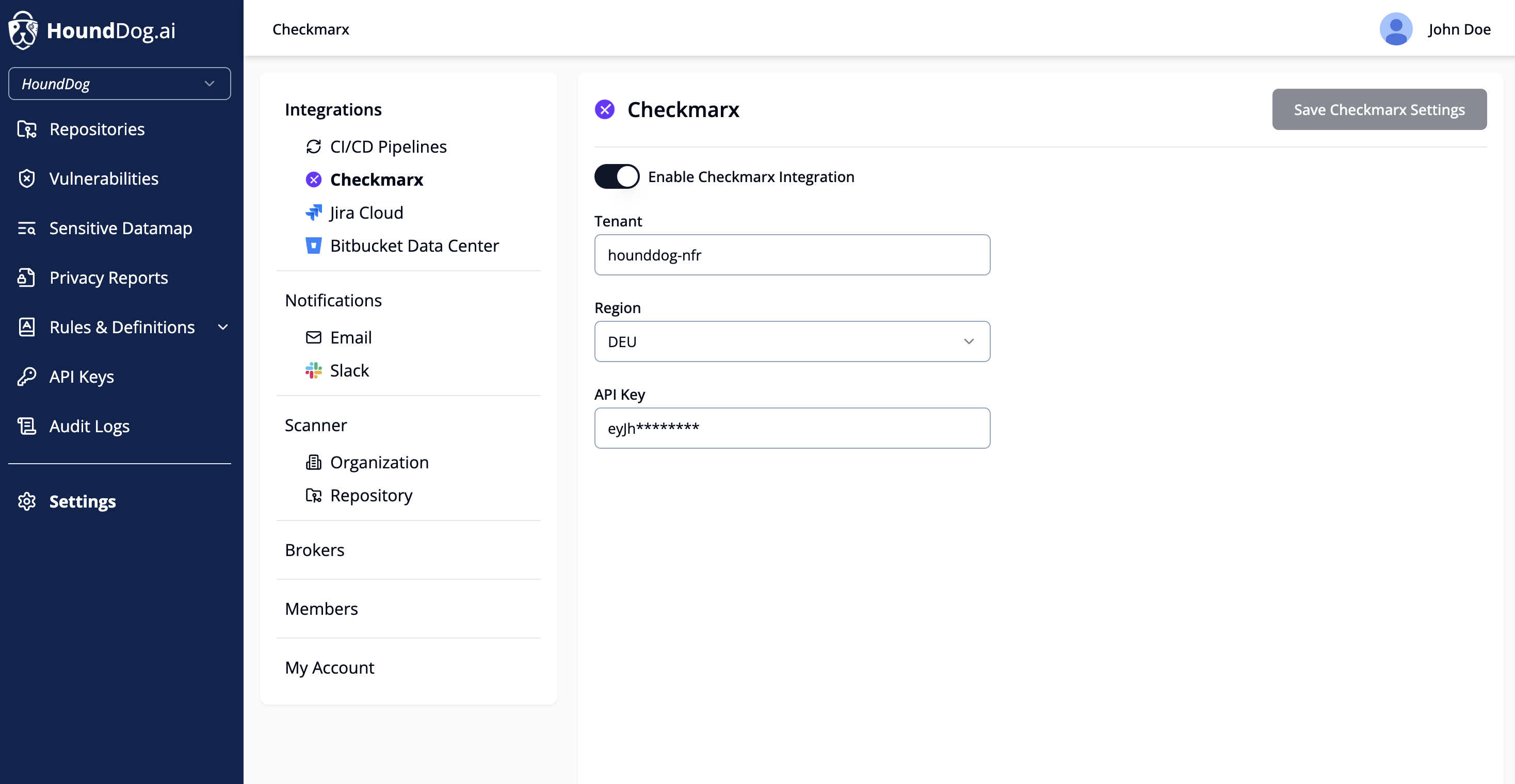Click the Rules & Definitions label
The image size is (1515, 784).
coord(122,328)
